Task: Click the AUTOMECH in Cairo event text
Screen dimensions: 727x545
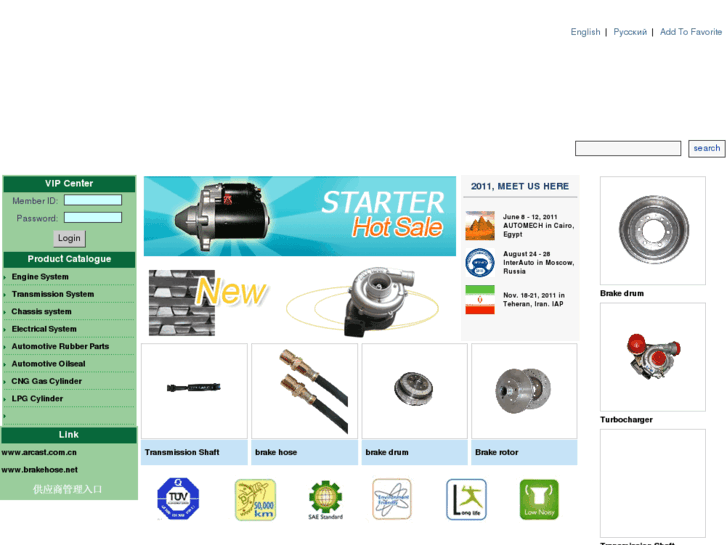Action: [x=538, y=225]
